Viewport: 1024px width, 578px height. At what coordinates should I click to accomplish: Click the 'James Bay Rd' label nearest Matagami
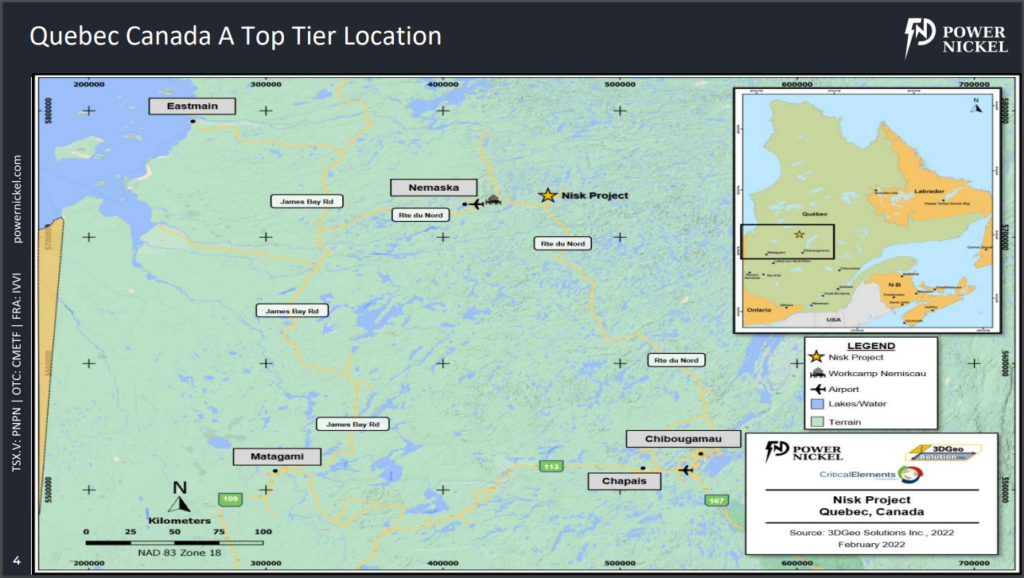point(353,424)
